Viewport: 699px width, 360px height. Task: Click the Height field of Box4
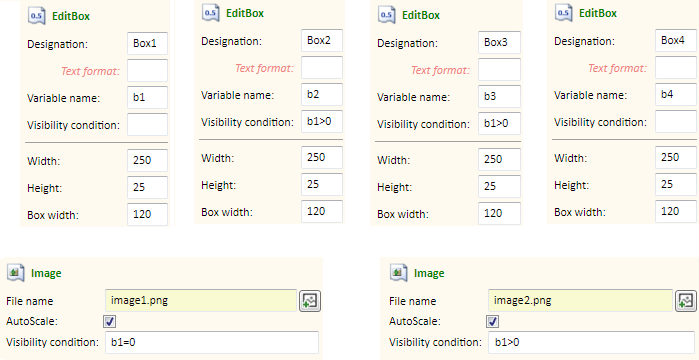pyautogui.click(x=676, y=184)
